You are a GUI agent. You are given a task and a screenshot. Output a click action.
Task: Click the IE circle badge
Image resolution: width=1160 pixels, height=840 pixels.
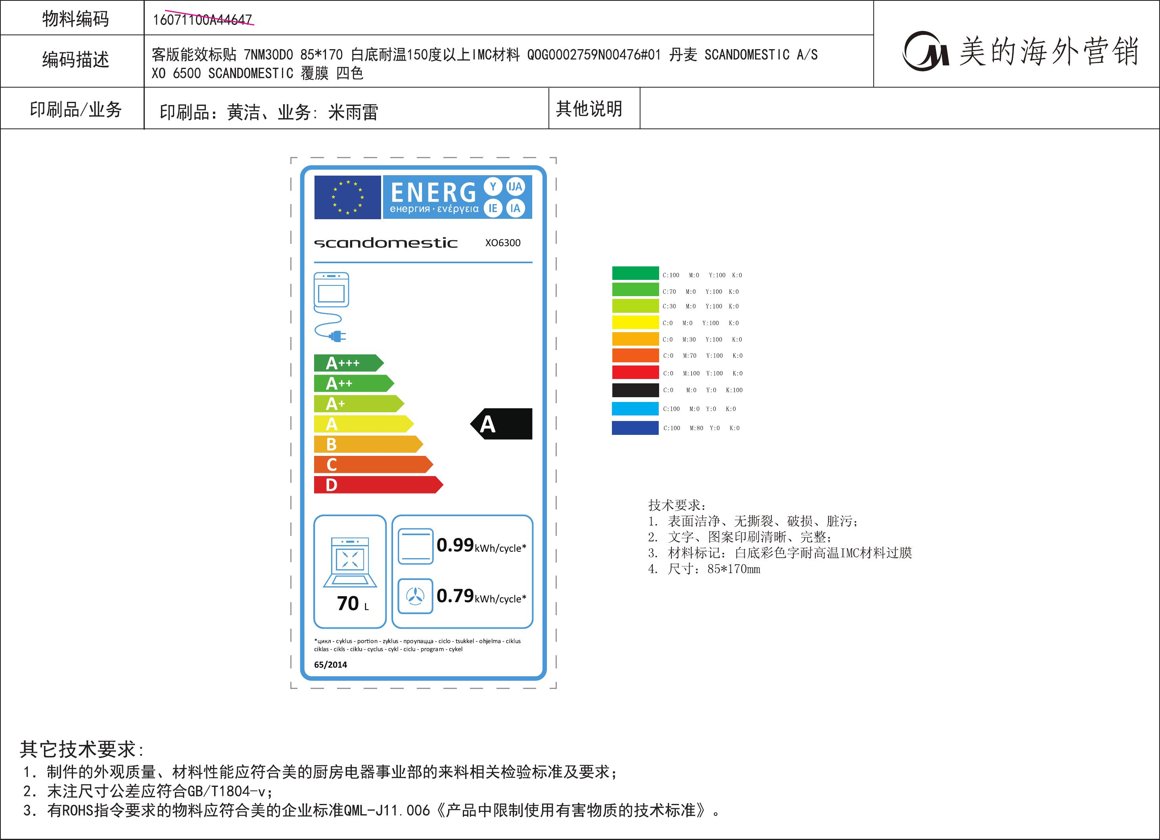point(493,206)
